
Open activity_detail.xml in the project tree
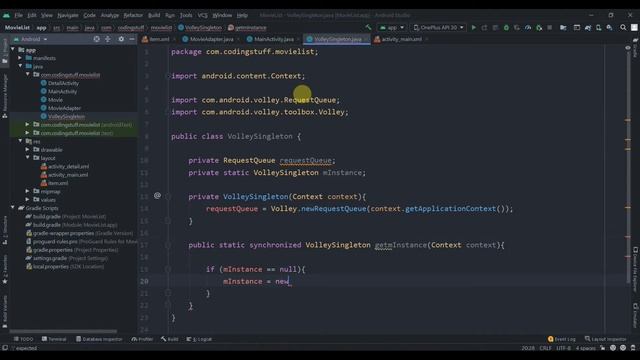(68, 166)
